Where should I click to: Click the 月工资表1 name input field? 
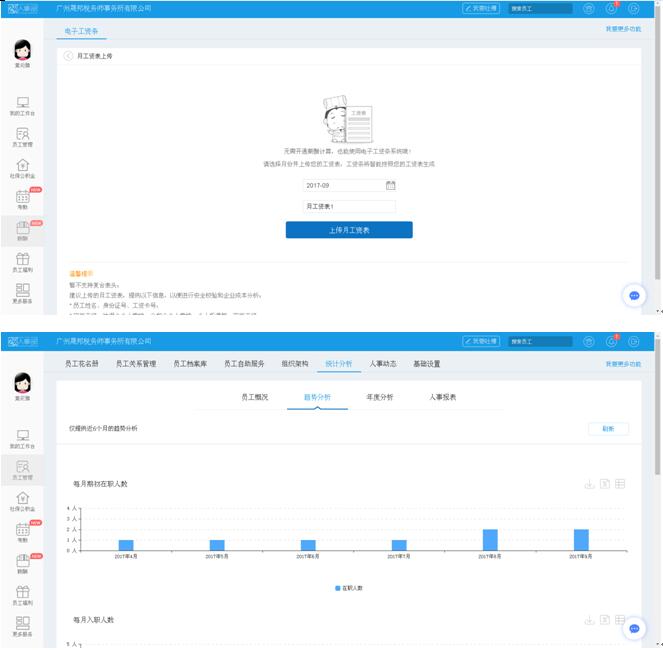point(349,207)
